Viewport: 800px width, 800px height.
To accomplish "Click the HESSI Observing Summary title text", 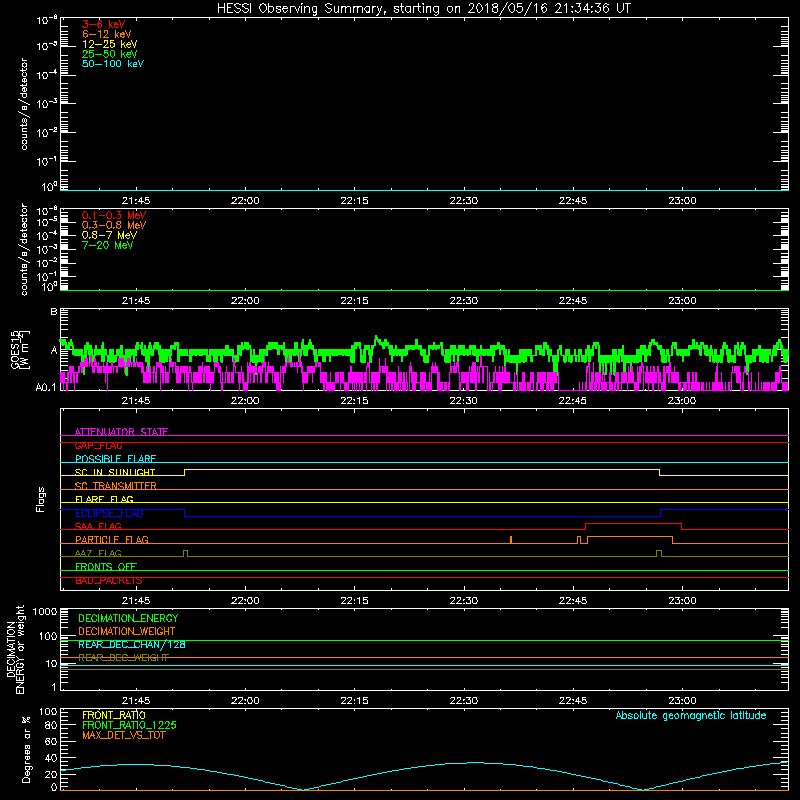I will (424, 9).
